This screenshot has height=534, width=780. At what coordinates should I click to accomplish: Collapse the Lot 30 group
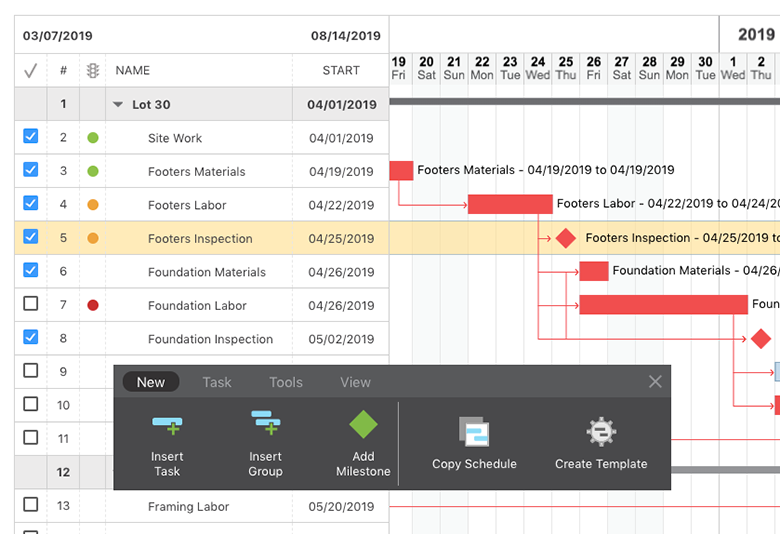pos(118,104)
